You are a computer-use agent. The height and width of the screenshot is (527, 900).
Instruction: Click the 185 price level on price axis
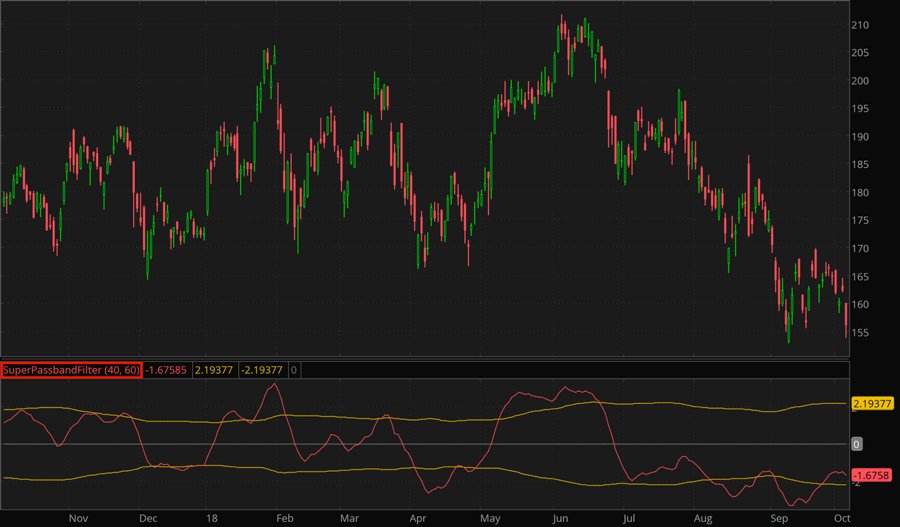coord(860,165)
